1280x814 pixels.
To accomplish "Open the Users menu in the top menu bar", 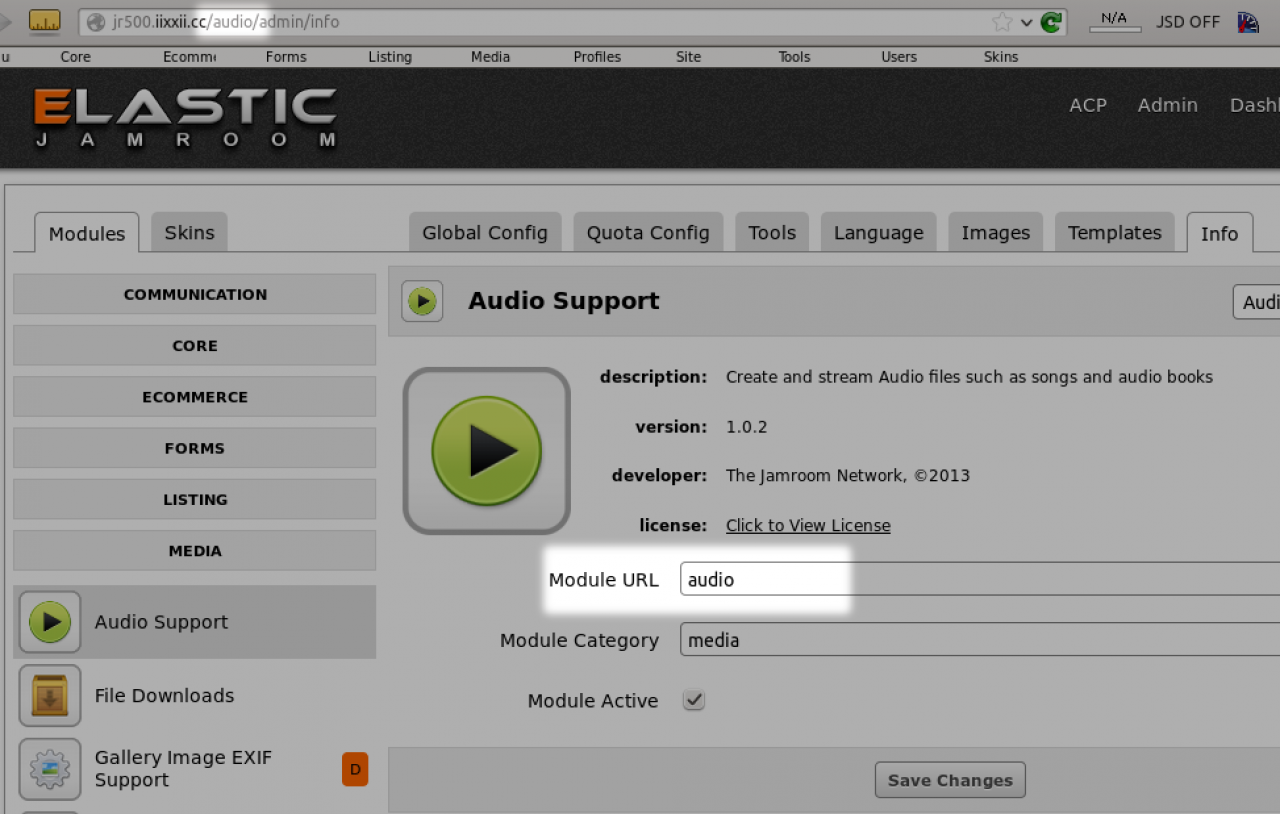I will (899, 57).
